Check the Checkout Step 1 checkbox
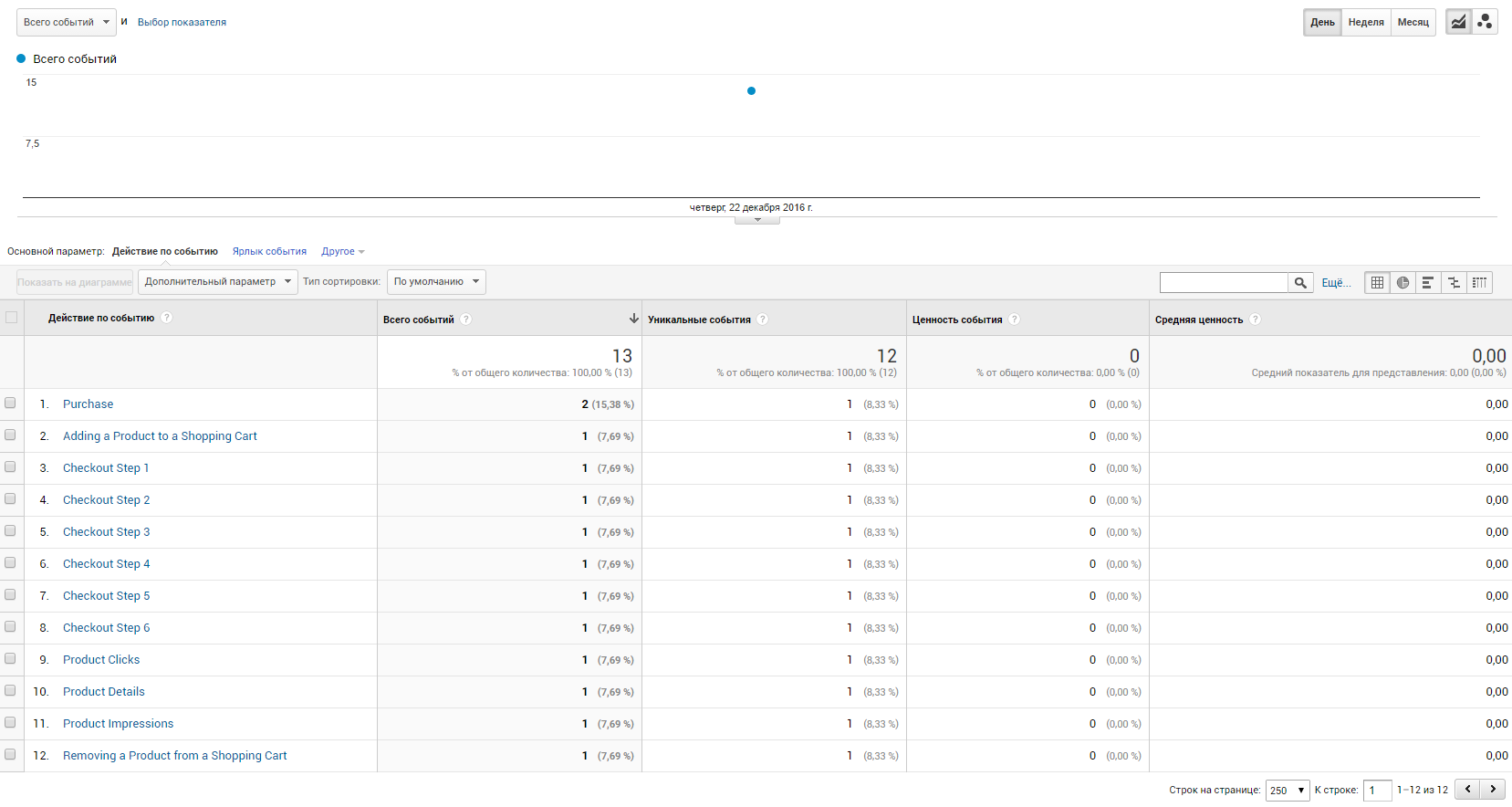This screenshot has height=807, width=1512. 11,466
